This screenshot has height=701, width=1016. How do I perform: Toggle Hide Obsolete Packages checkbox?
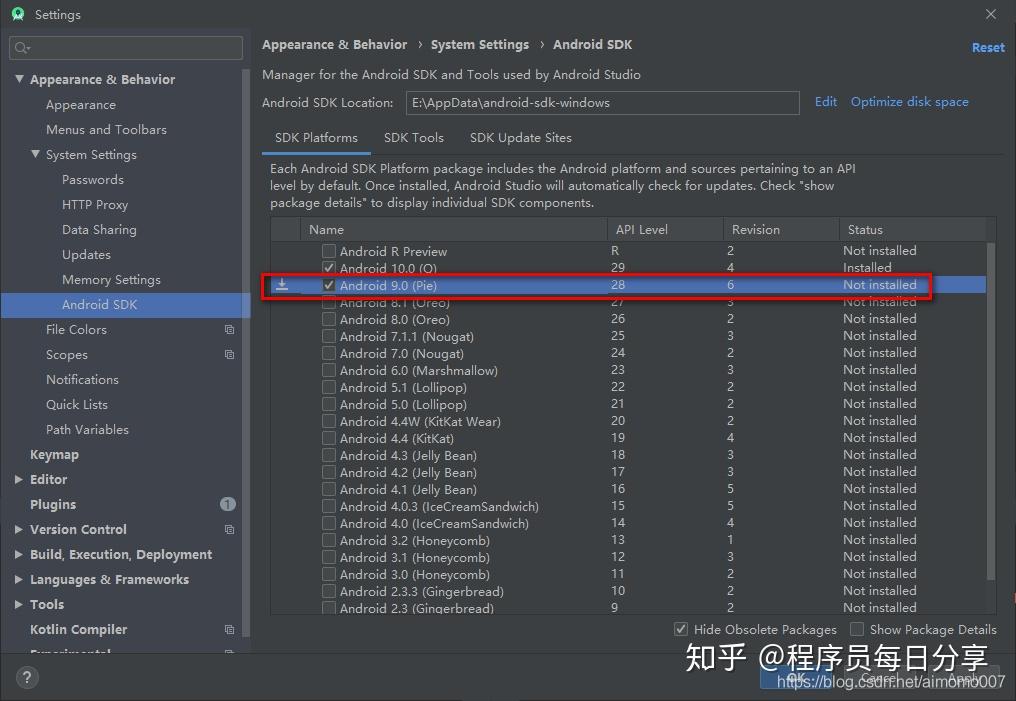(680, 629)
